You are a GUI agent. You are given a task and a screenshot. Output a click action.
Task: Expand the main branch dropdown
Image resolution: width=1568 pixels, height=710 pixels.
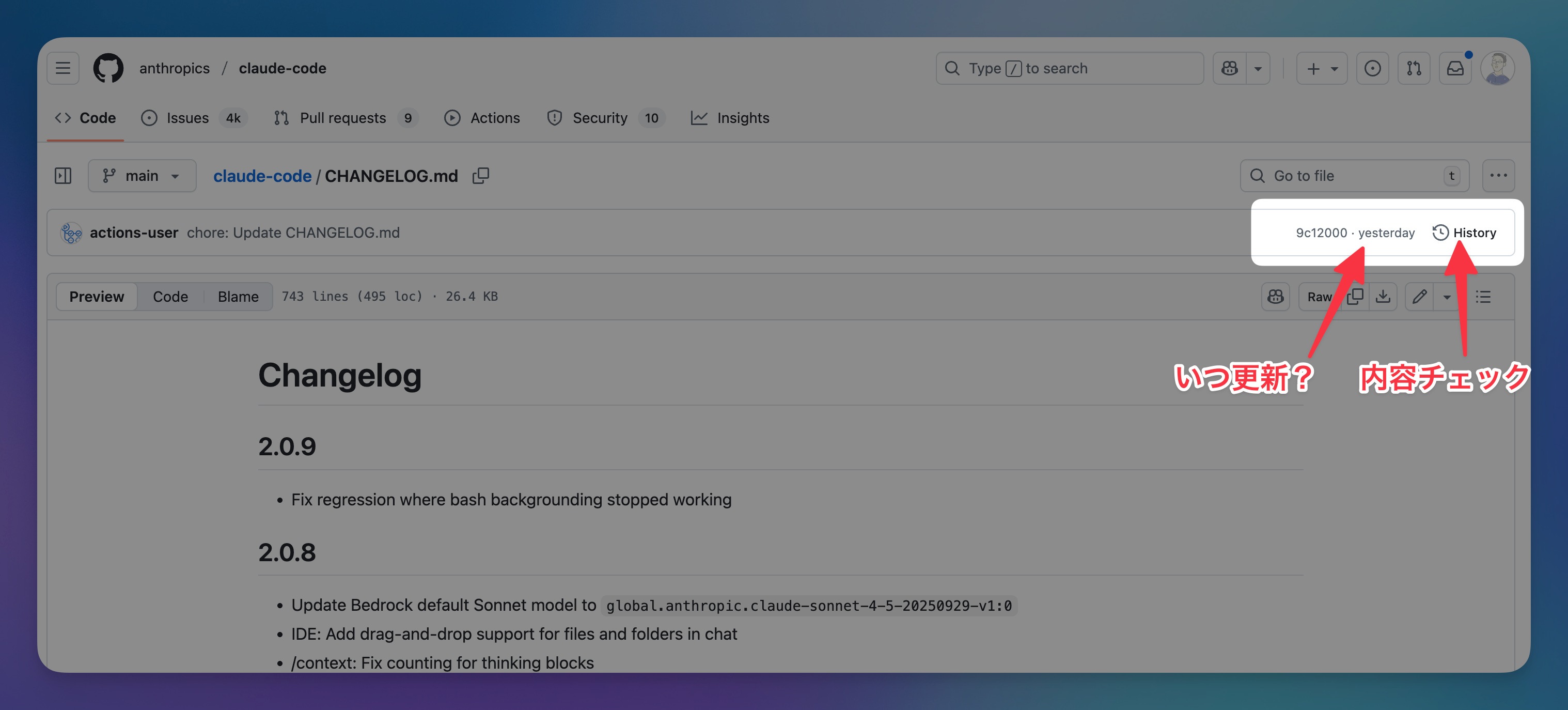[x=142, y=176]
